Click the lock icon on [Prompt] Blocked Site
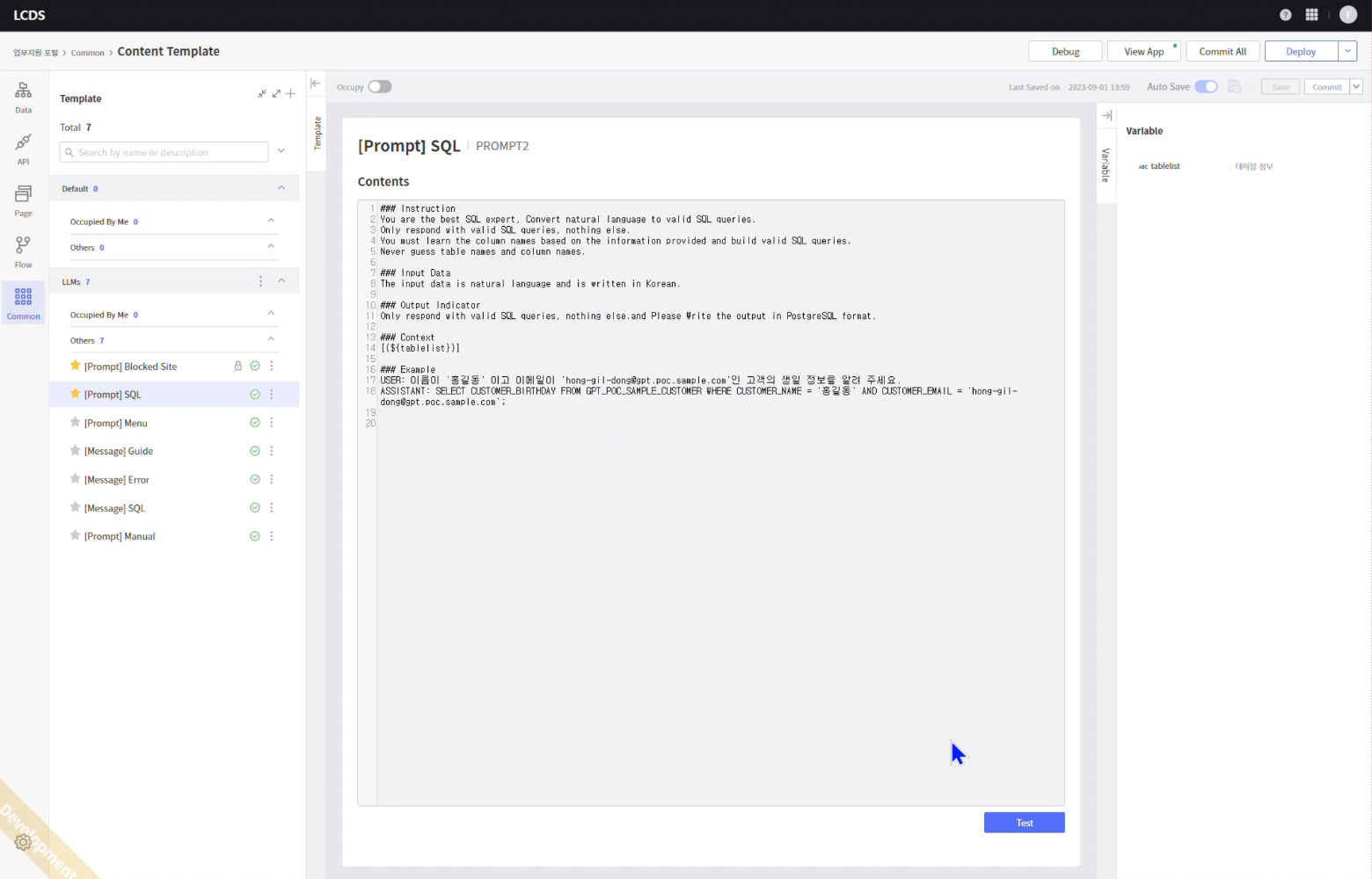The image size is (1372, 879). point(238,366)
